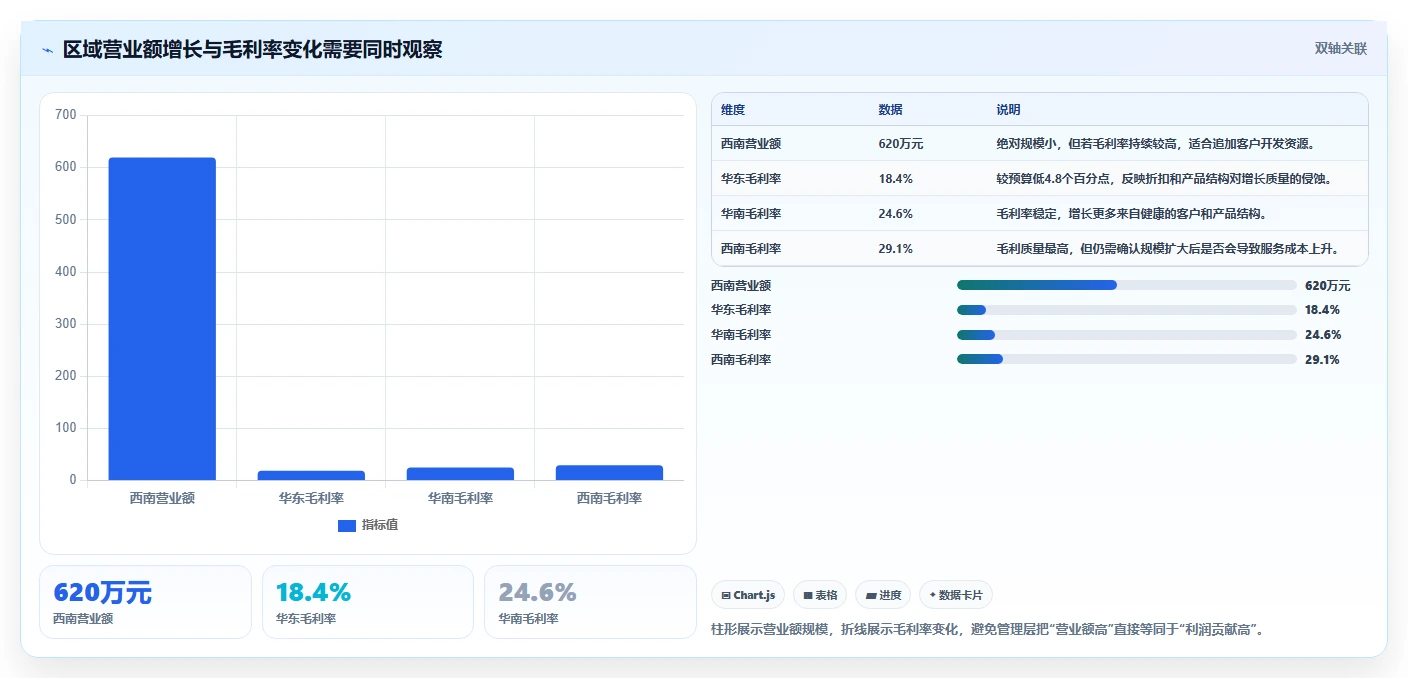
Task: Click the icon inside Chart.js chip
Action: point(726,595)
